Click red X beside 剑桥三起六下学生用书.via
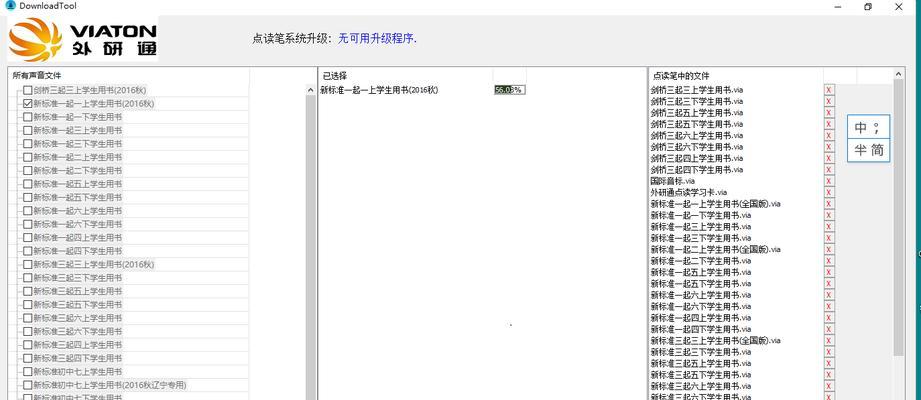Screen dimensions: 921x400 click(829, 147)
